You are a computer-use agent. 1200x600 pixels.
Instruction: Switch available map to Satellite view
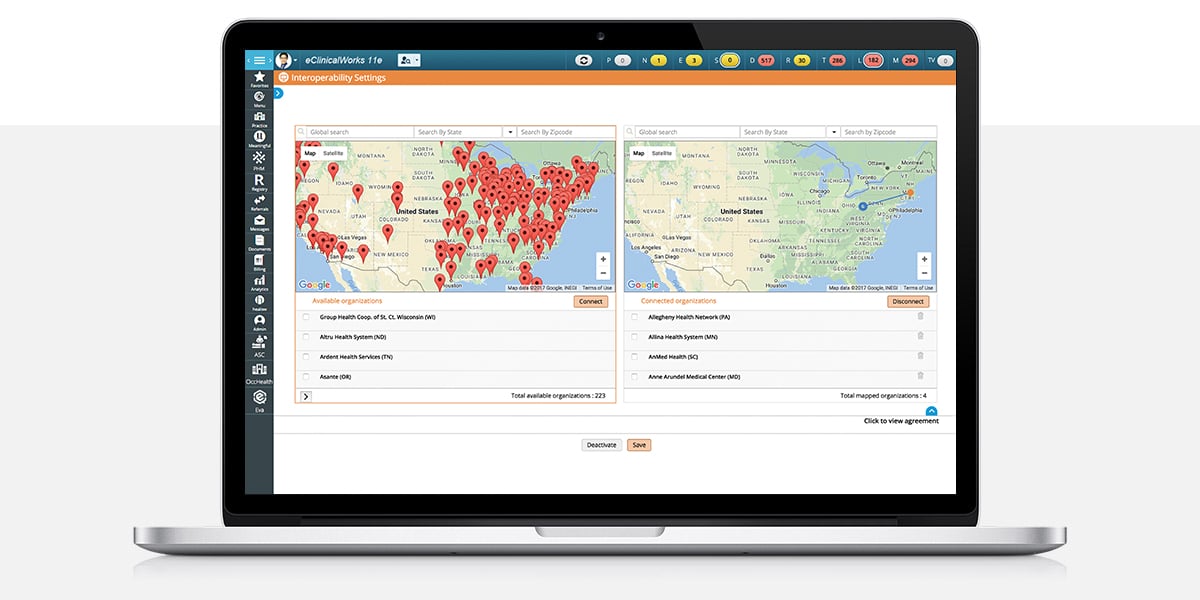[333, 153]
